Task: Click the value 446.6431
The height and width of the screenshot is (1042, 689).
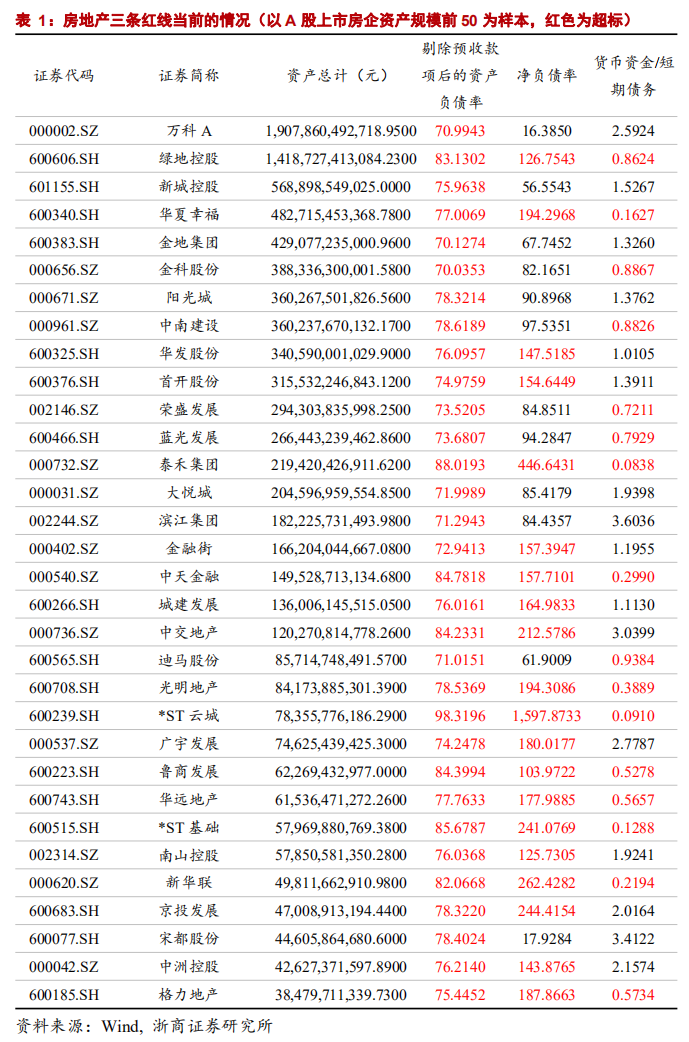Action: click(547, 465)
